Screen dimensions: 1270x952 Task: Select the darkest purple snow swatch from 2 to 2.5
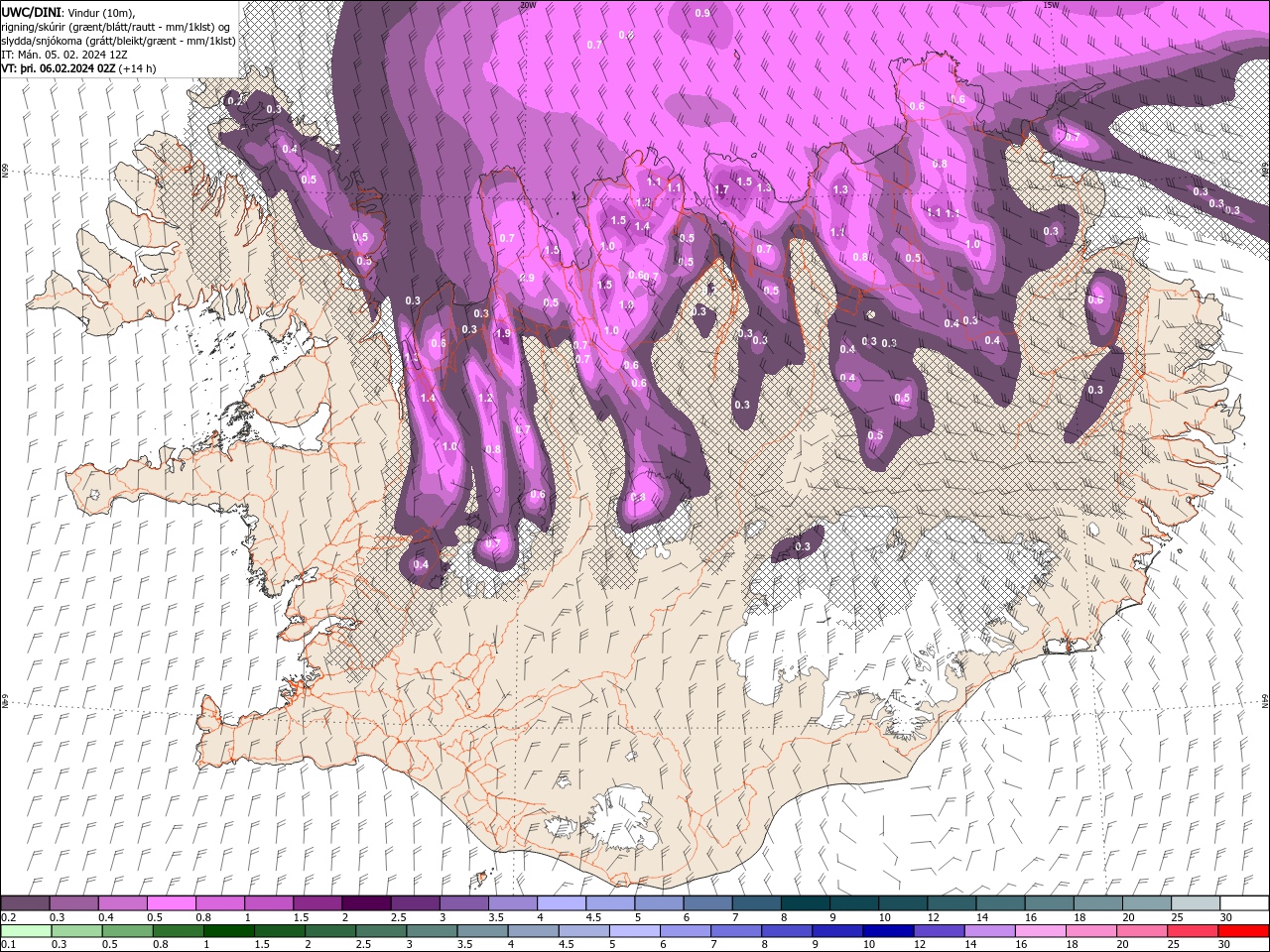pos(365,903)
